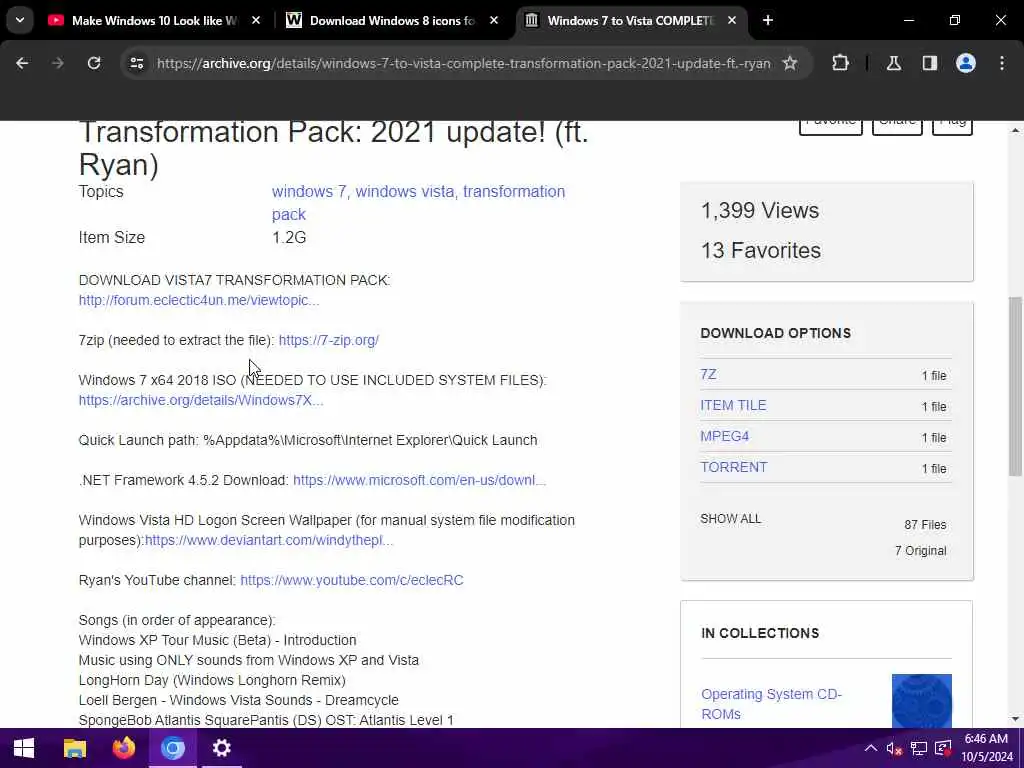Image resolution: width=1024 pixels, height=768 pixels.
Task: Click the scrollbar up arrow
Action: pyautogui.click(x=1015, y=130)
